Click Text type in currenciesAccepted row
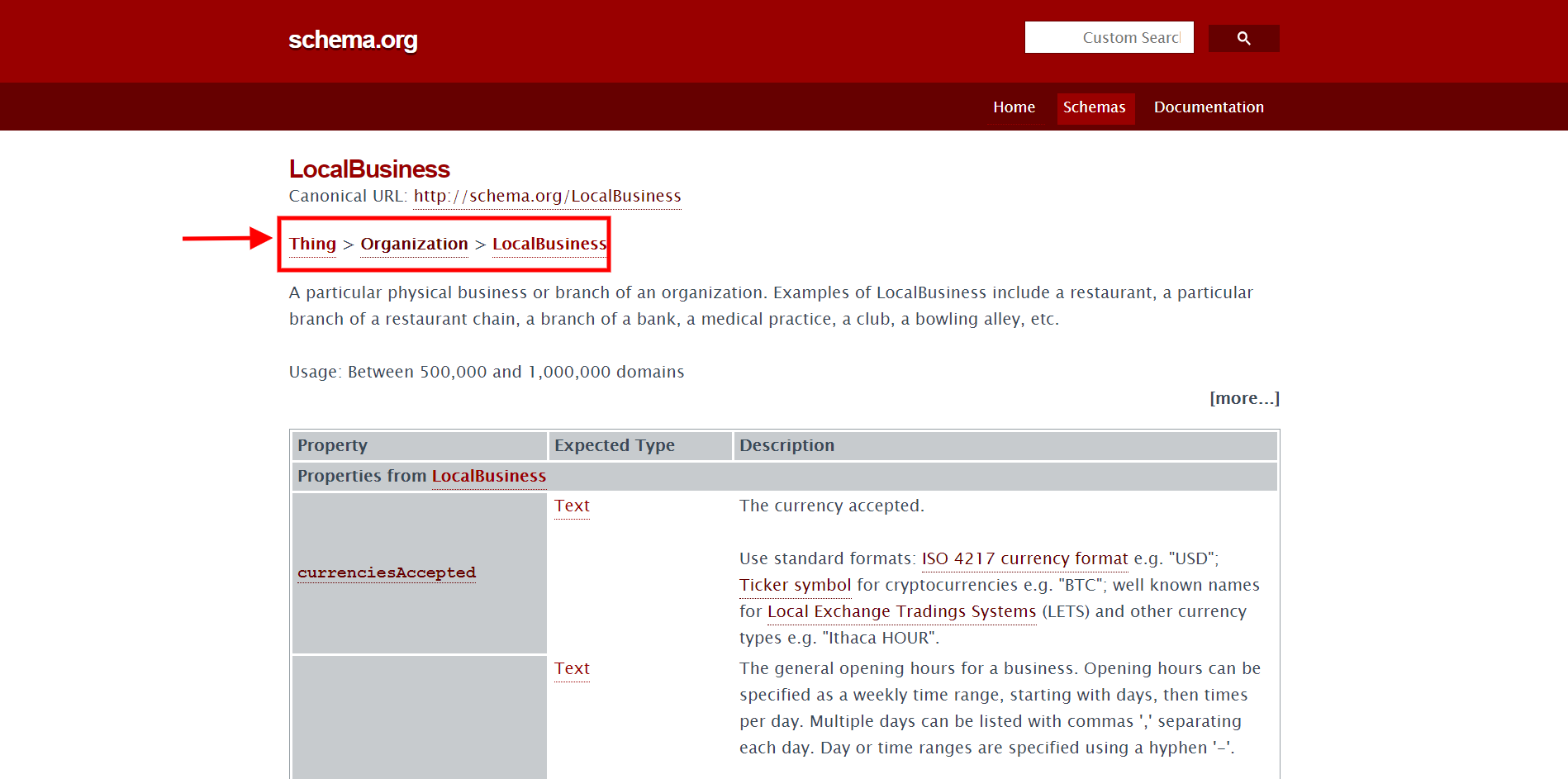Image resolution: width=1568 pixels, height=779 pixels. (572, 506)
